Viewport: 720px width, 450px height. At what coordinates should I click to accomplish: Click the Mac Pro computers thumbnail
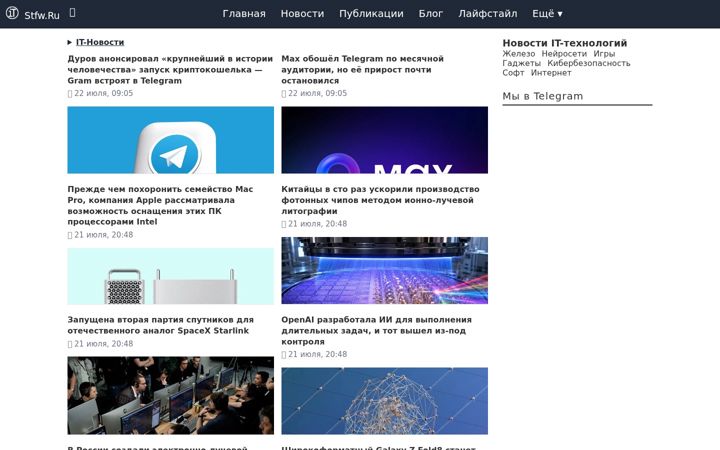(x=170, y=276)
